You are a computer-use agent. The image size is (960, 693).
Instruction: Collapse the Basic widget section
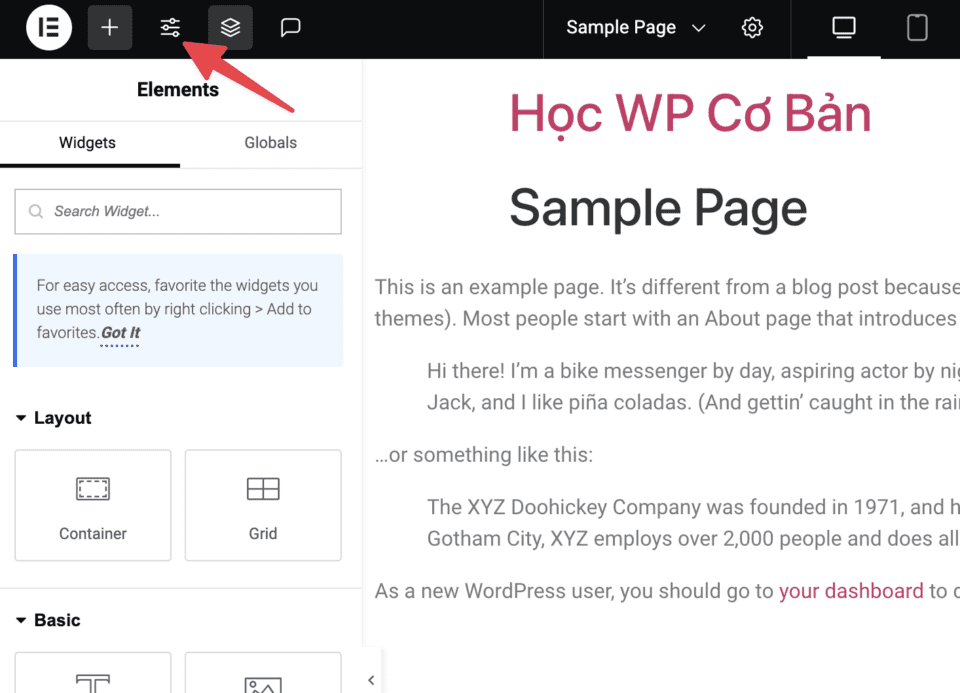pos(48,620)
